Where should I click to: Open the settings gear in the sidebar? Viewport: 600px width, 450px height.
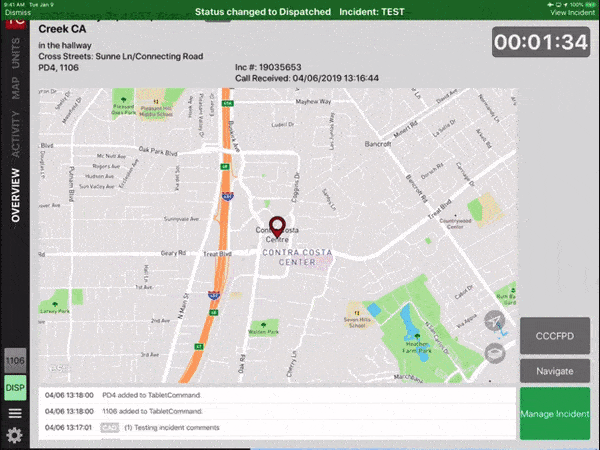coord(14,435)
